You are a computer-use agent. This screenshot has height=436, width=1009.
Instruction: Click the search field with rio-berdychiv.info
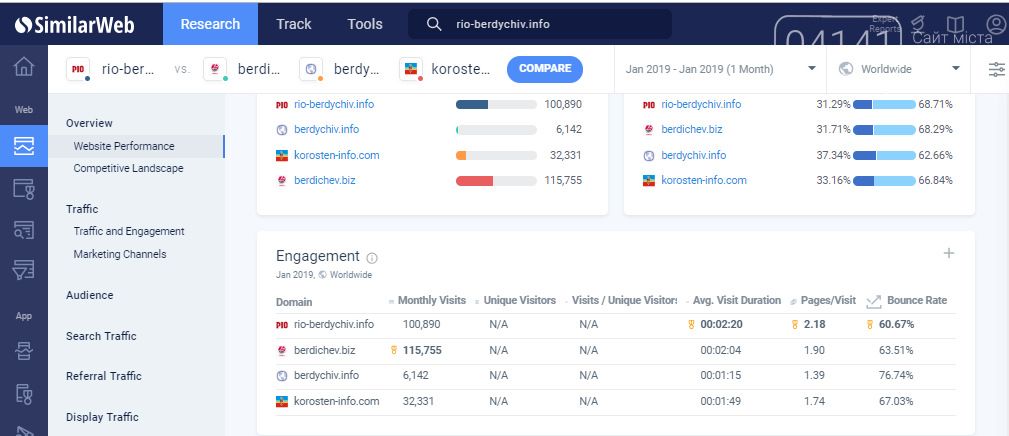tap(540, 24)
